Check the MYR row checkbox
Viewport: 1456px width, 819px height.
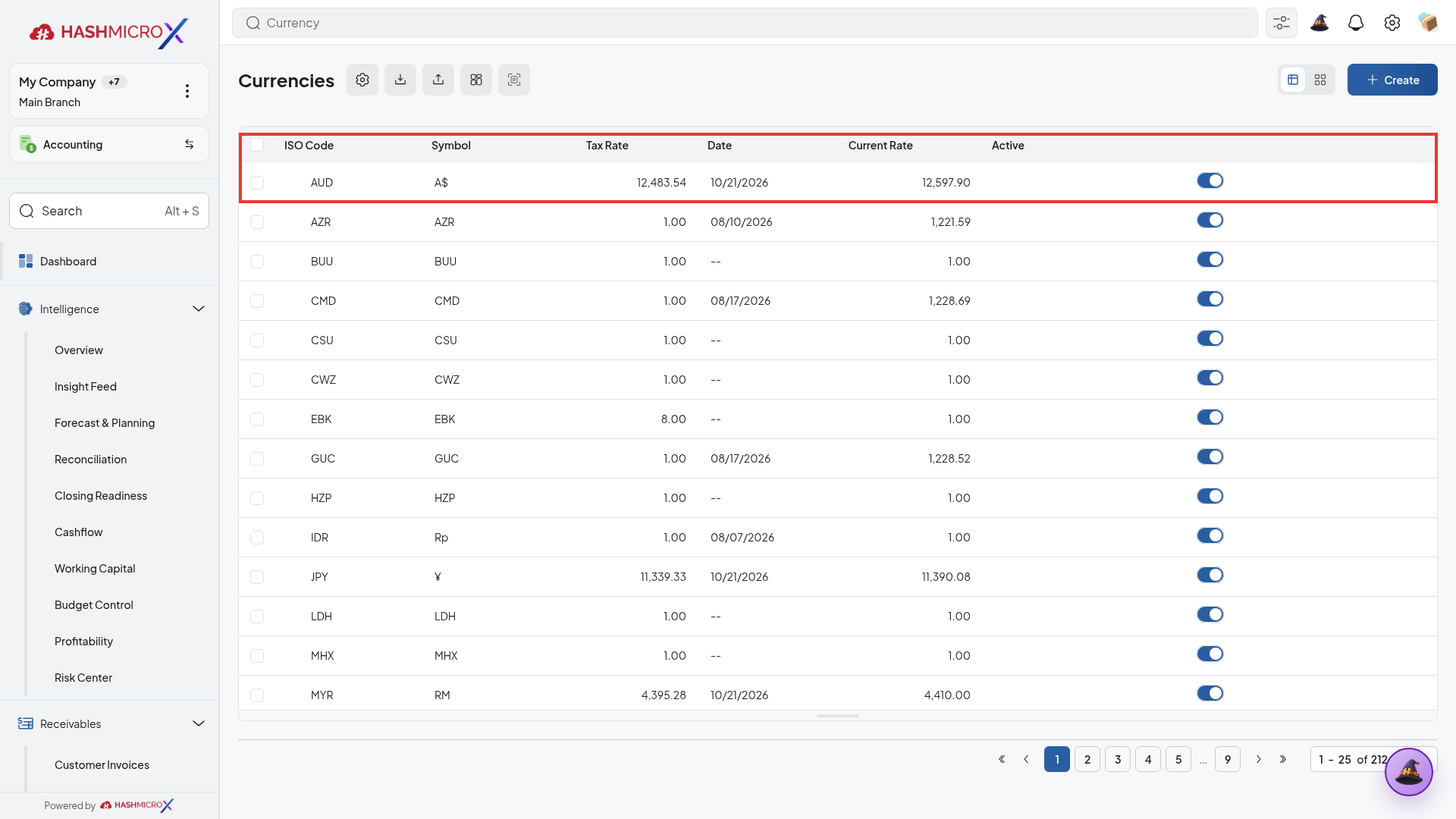257,695
